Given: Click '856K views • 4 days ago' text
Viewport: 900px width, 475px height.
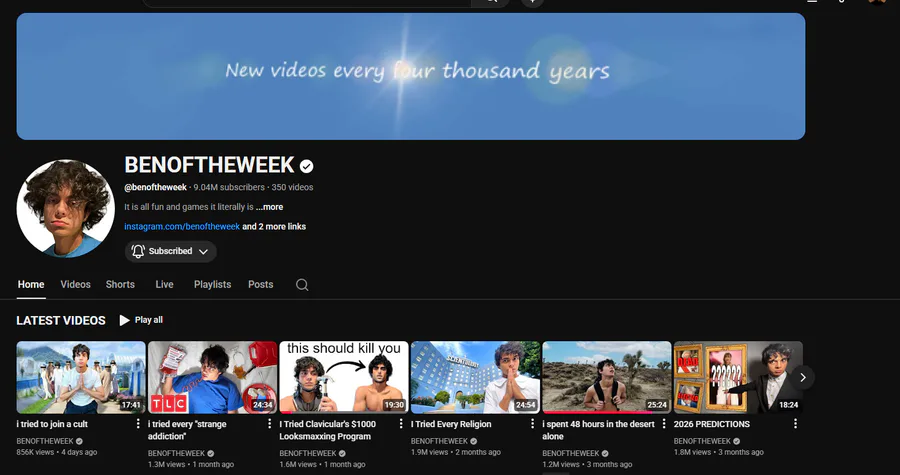Looking at the screenshot, I should point(57,452).
